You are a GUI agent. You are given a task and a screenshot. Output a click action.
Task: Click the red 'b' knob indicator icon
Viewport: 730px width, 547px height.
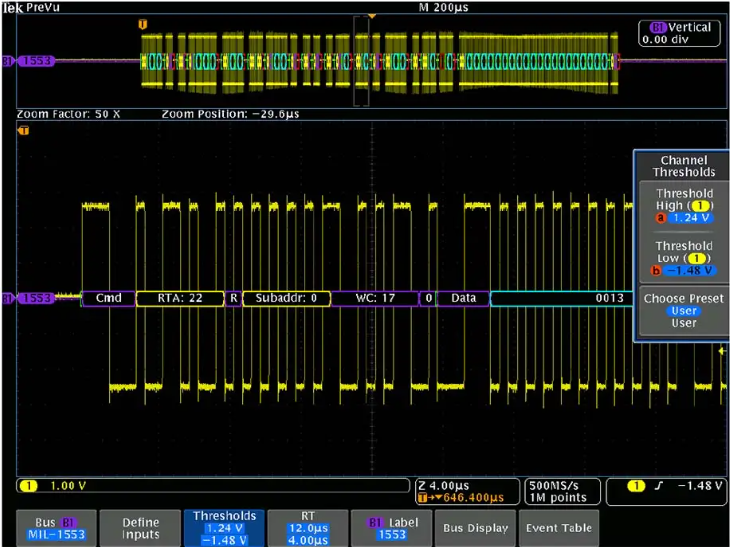pyautogui.click(x=656, y=270)
